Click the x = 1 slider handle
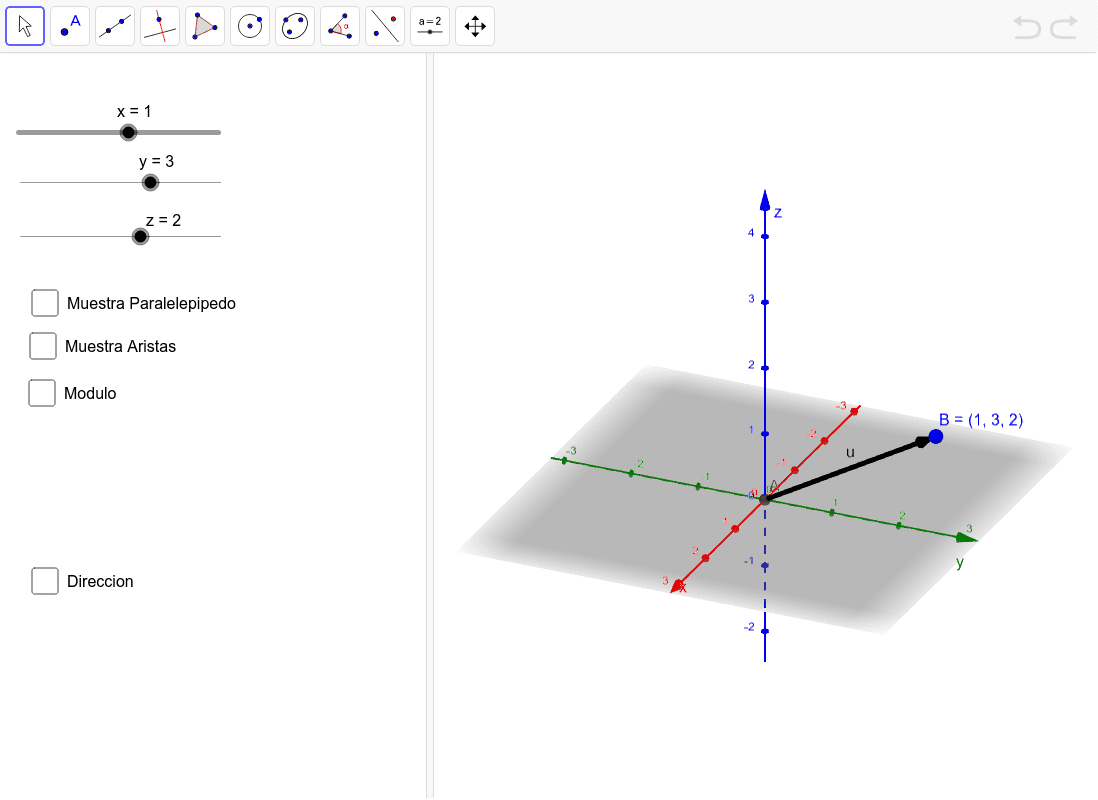1098x800 pixels. point(128,132)
